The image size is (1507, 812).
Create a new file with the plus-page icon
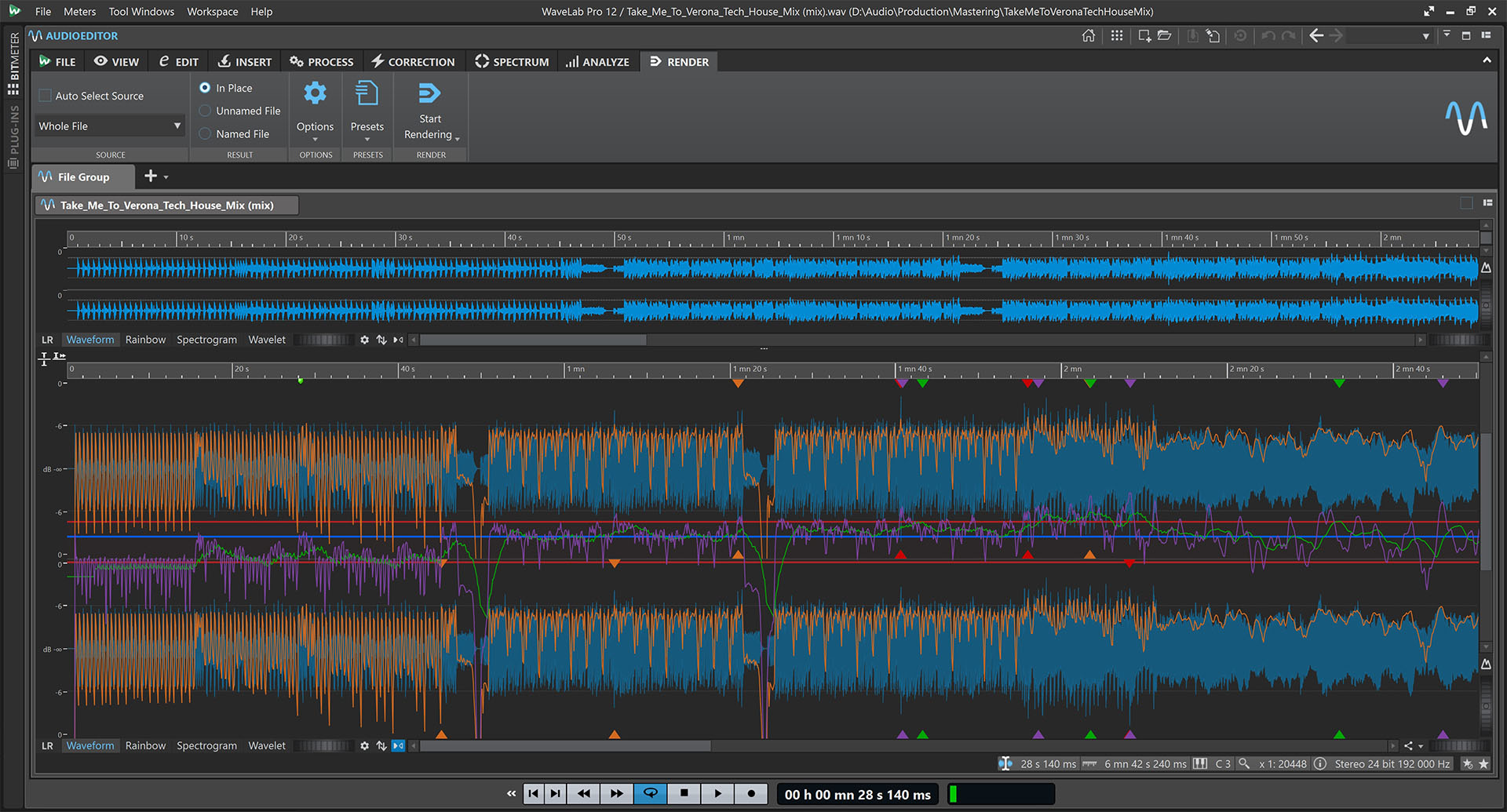coord(1144,35)
